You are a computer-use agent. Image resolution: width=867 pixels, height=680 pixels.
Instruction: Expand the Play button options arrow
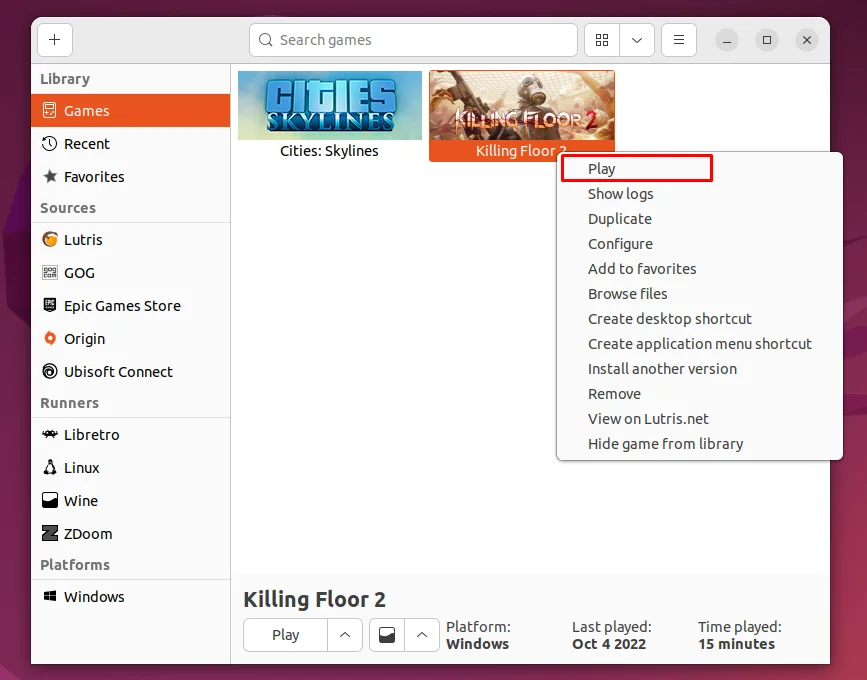point(345,635)
